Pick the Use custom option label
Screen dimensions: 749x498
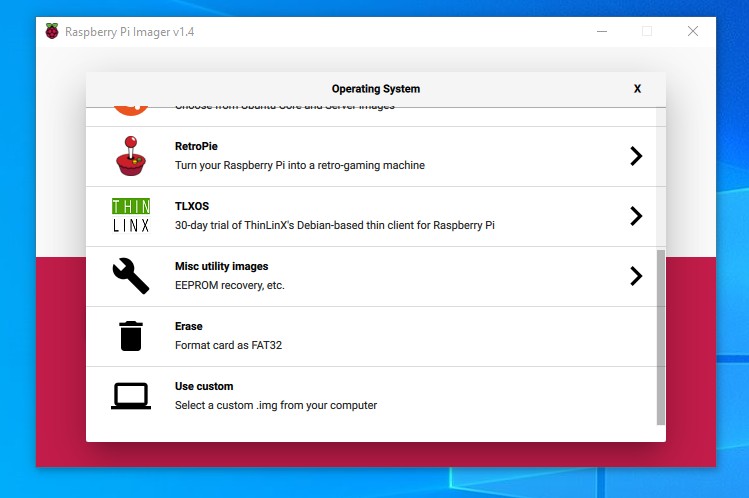pos(204,386)
